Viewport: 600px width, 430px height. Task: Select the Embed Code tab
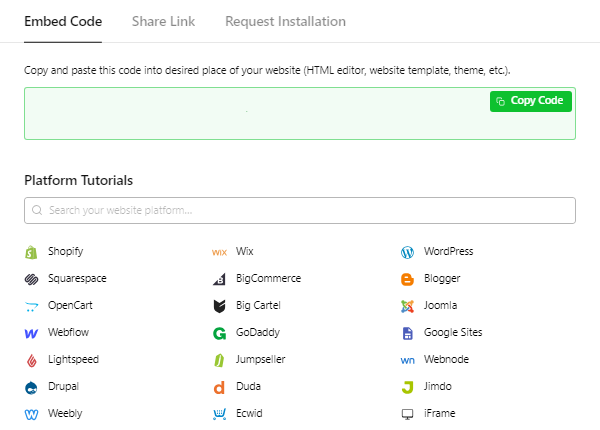coord(63,21)
